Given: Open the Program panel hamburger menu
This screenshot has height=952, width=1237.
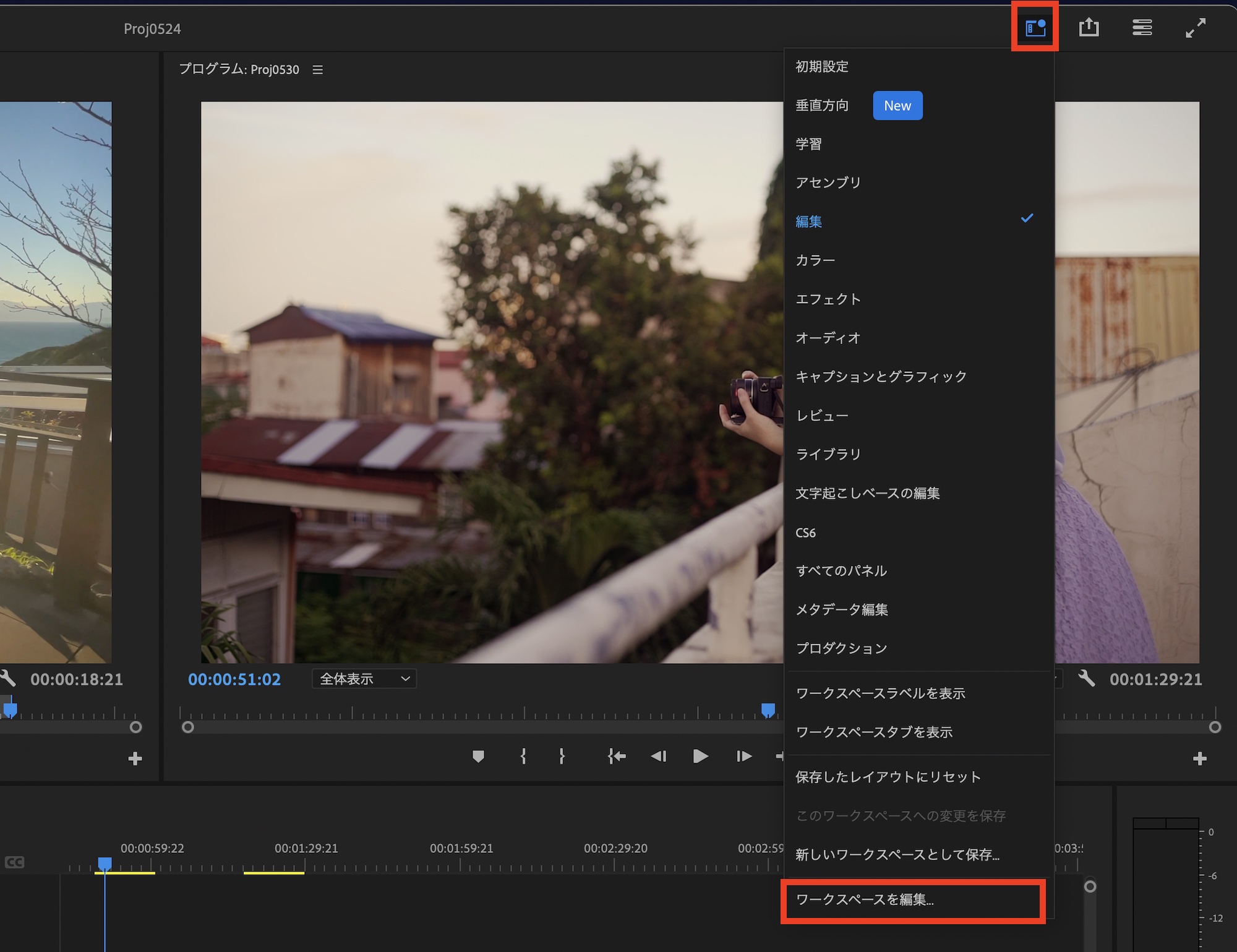Looking at the screenshot, I should (x=318, y=70).
